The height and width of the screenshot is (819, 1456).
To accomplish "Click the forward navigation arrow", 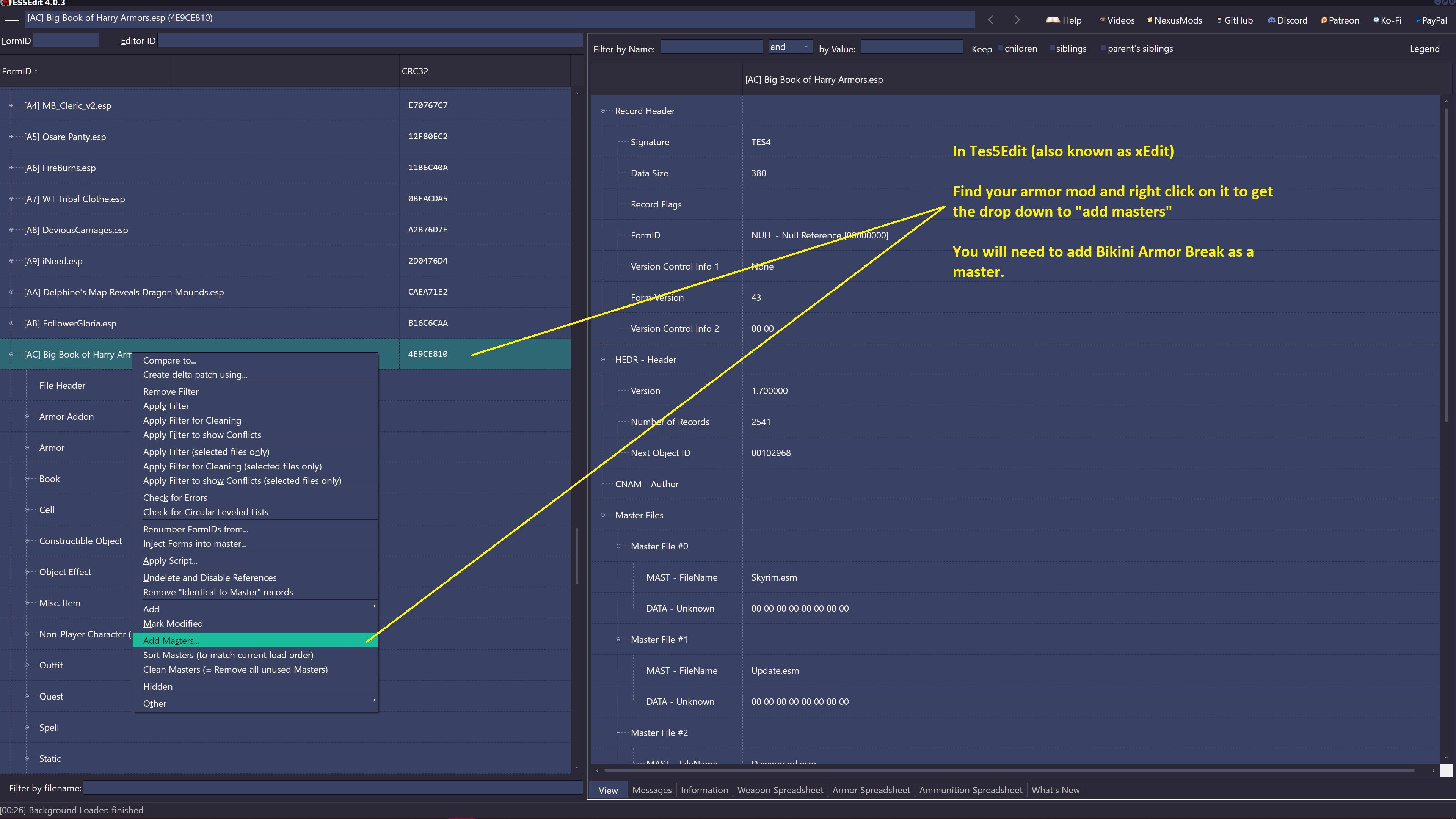I will click(1017, 20).
